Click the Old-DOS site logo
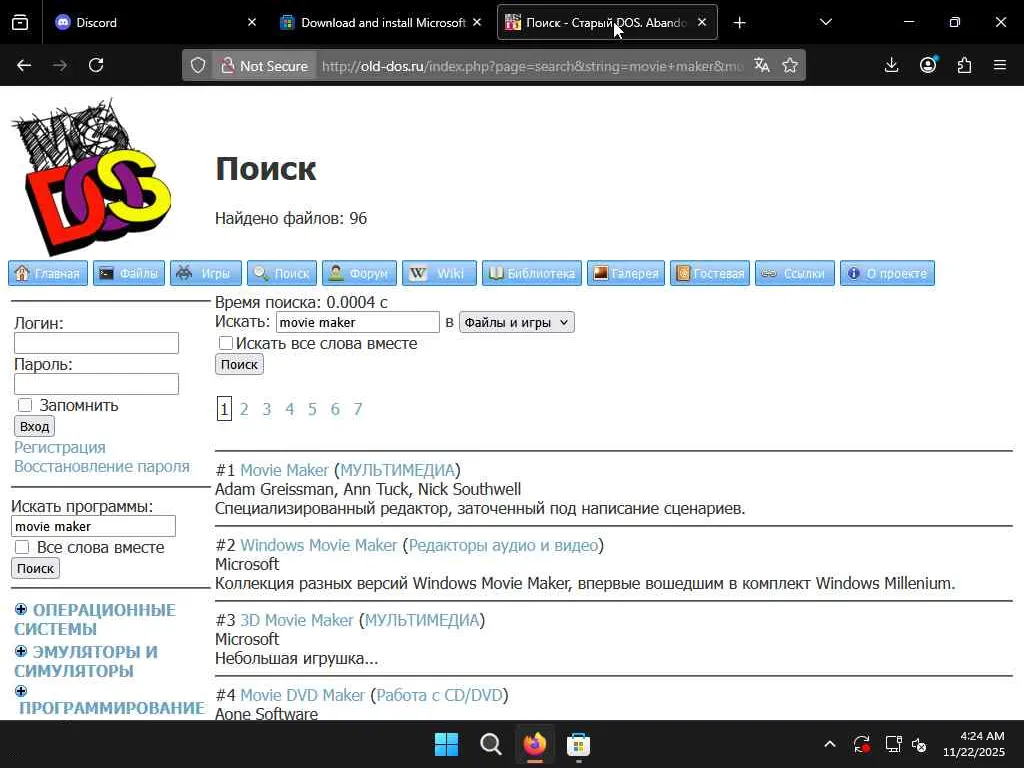 click(x=91, y=176)
